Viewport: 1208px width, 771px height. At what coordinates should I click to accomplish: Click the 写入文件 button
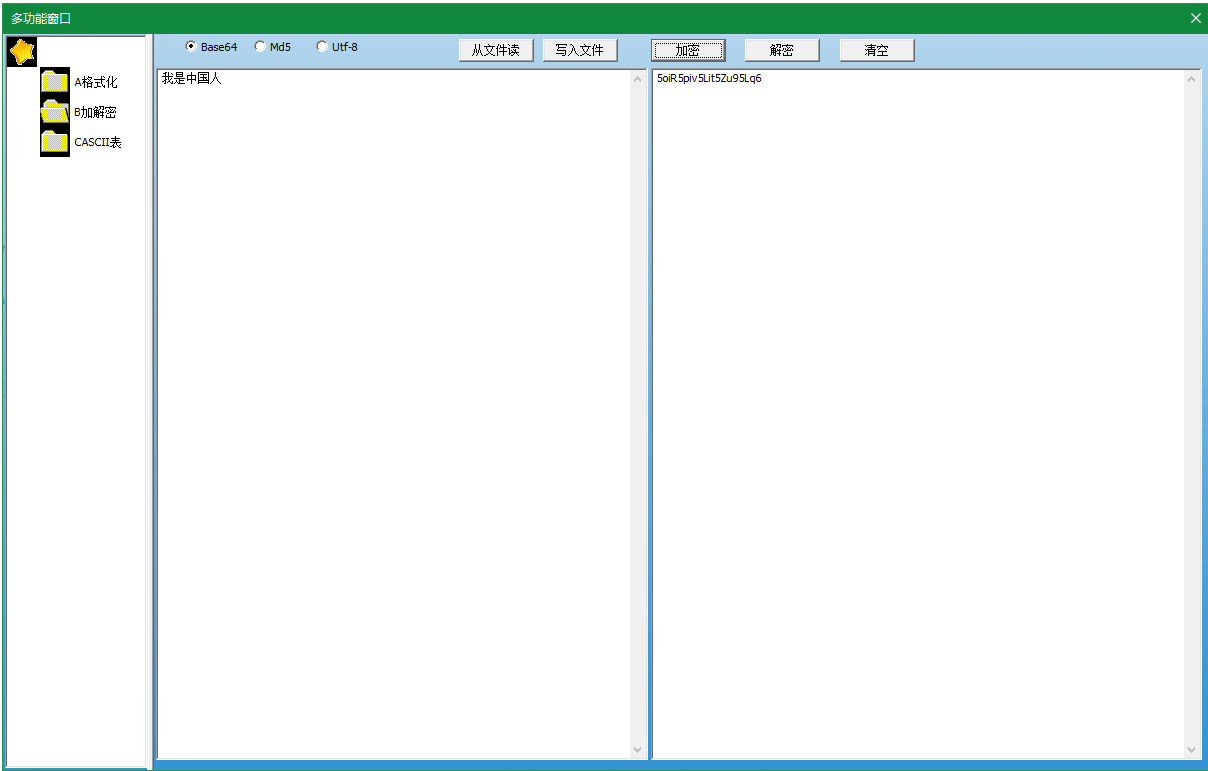coord(580,50)
